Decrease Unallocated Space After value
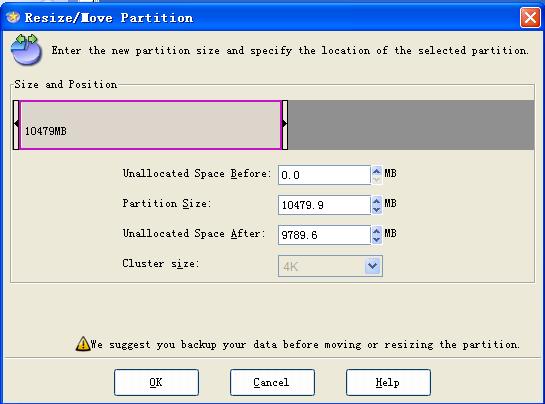This screenshot has width=545, height=404. [x=376, y=240]
